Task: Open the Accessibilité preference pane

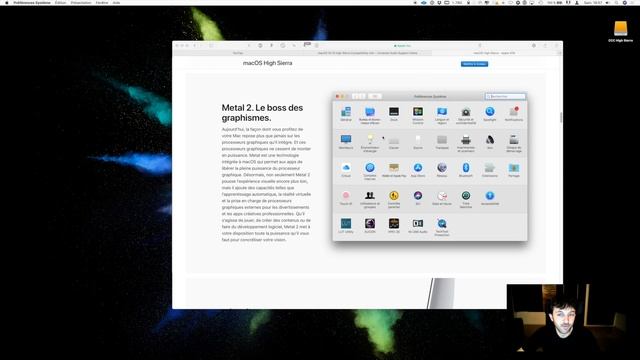Action: (490, 198)
